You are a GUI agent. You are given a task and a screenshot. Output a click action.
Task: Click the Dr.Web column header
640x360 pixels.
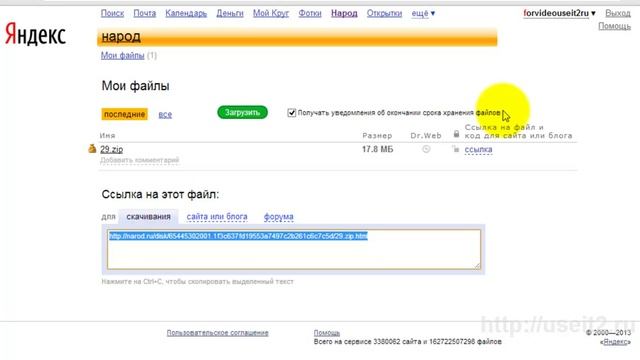(426, 136)
